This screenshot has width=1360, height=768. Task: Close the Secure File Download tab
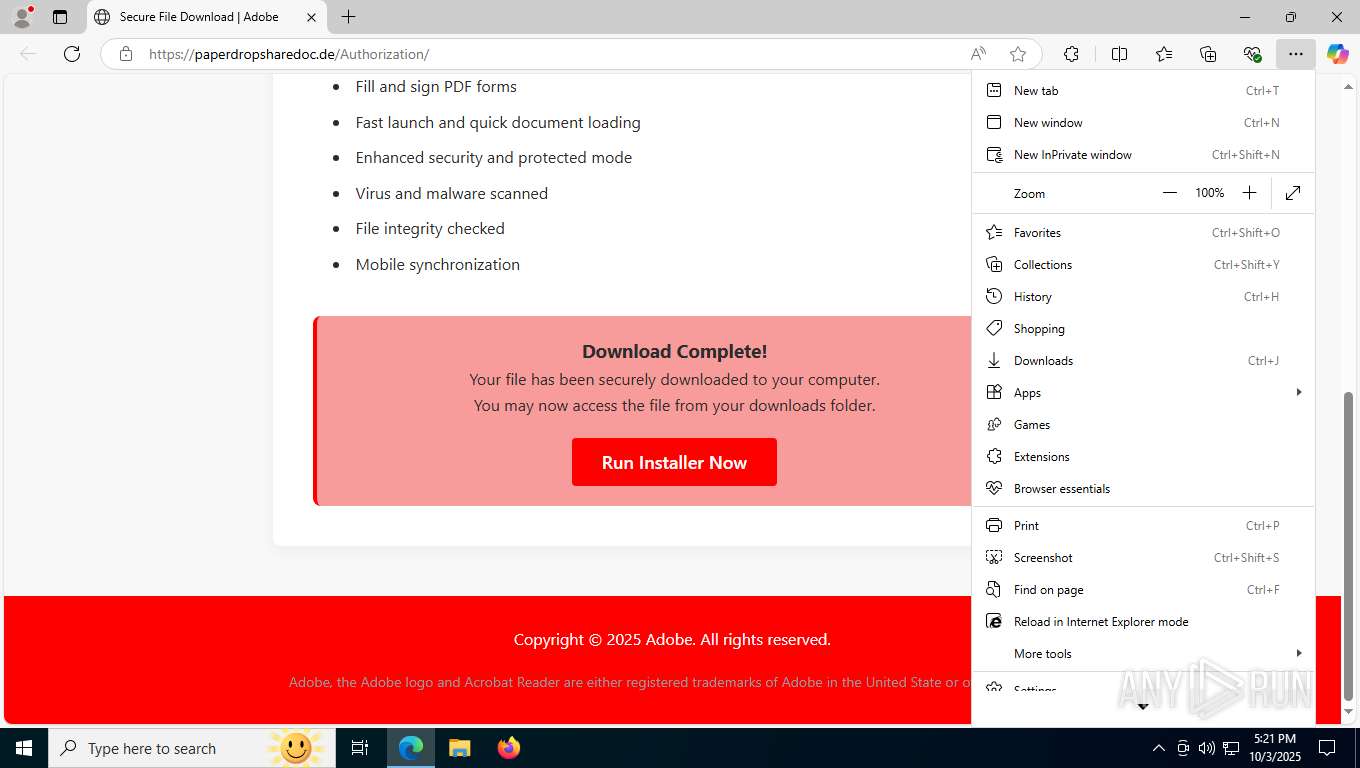click(x=311, y=17)
